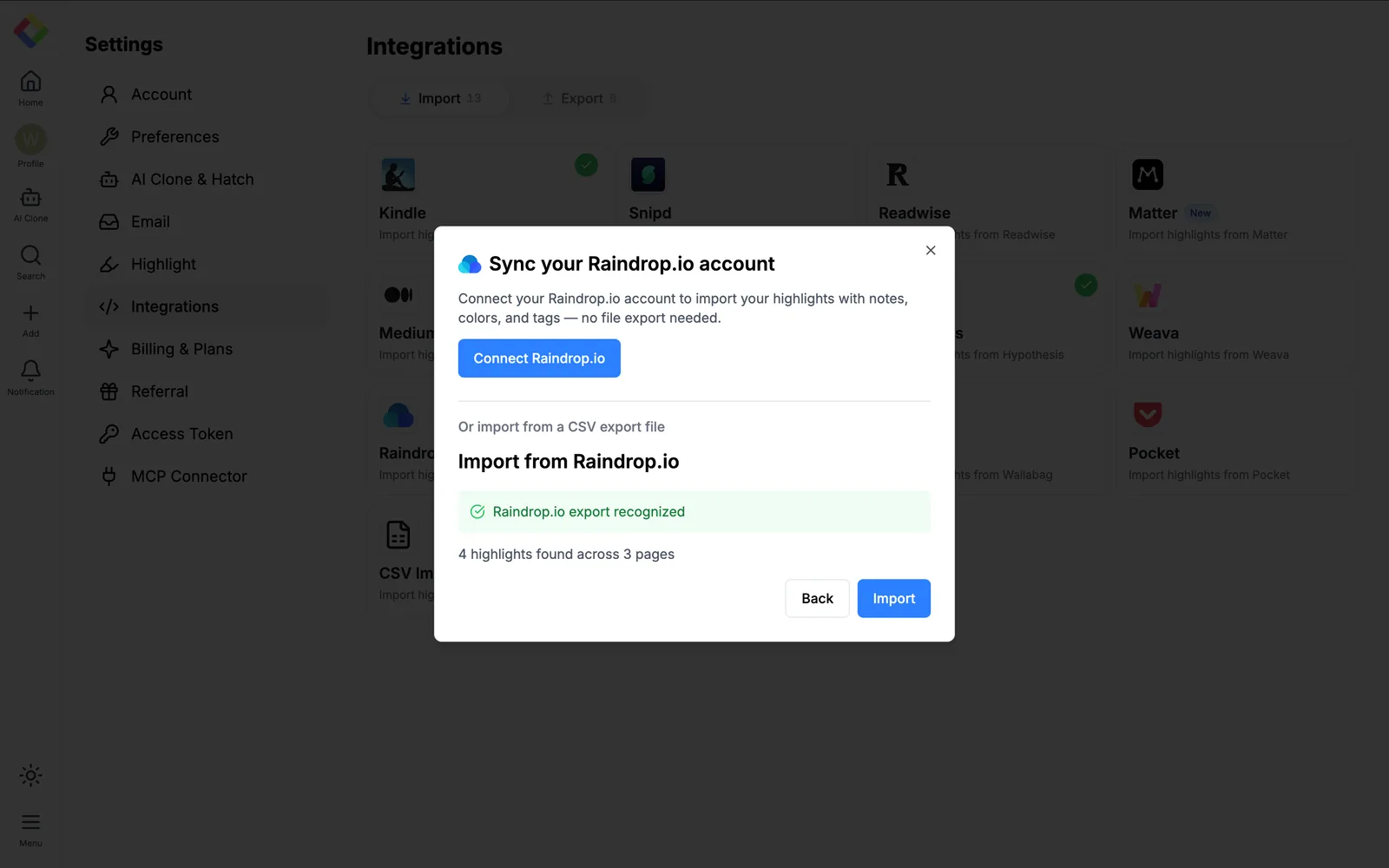
Task: Click '4 highlights found across 3 pages' text
Action: point(566,555)
